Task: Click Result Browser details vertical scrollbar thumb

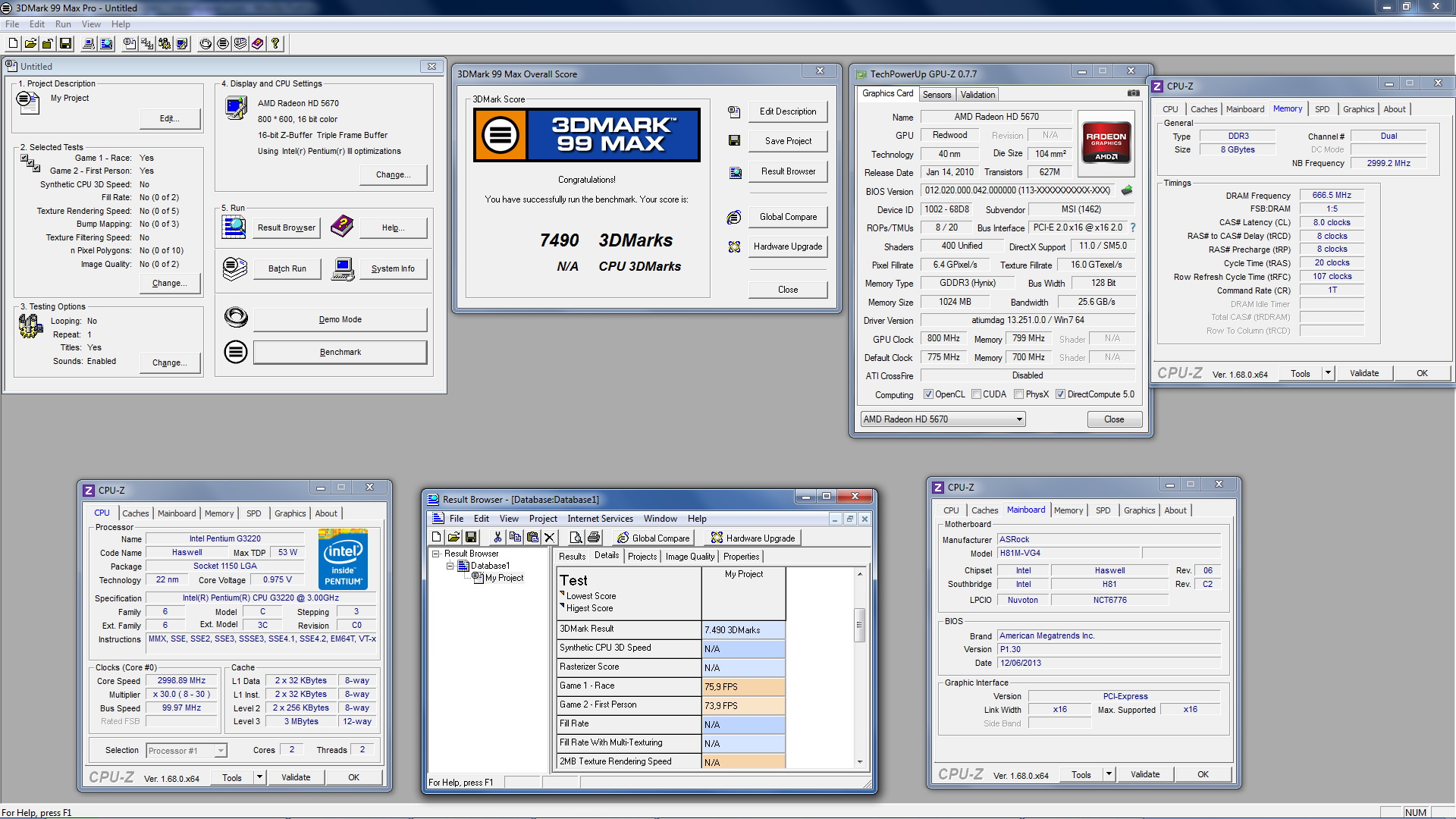Action: pyautogui.click(x=859, y=625)
